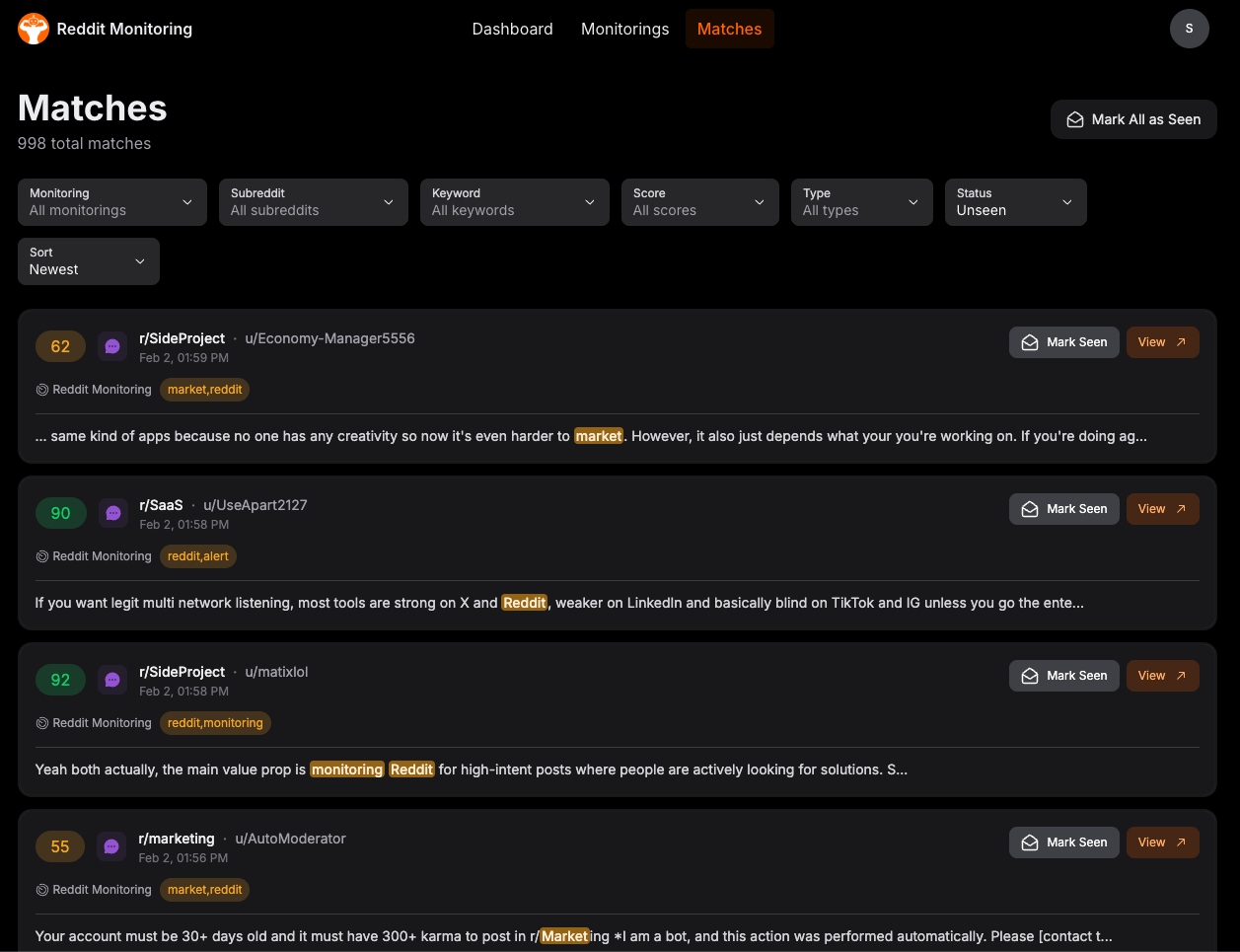Viewport: 1240px width, 952px height.
Task: Open the user profile avatar with letter S
Action: tap(1189, 29)
